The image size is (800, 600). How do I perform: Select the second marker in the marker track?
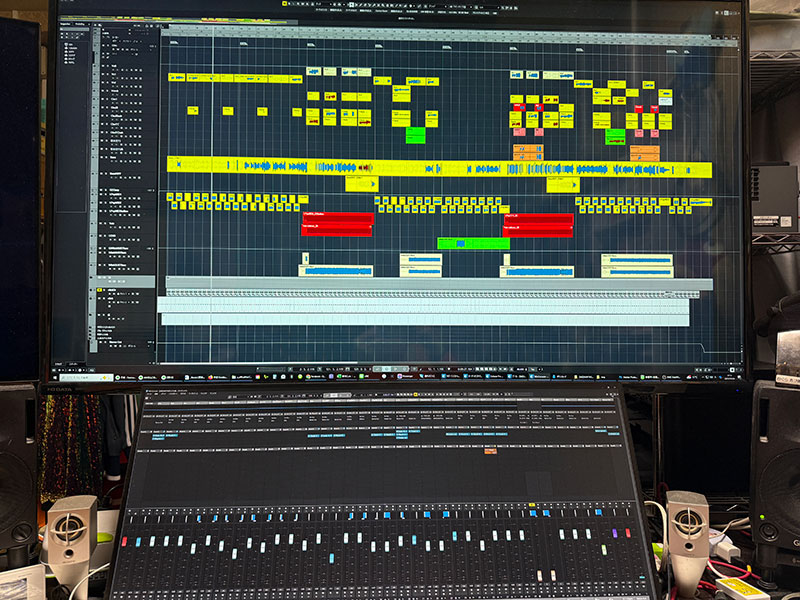(x=243, y=44)
